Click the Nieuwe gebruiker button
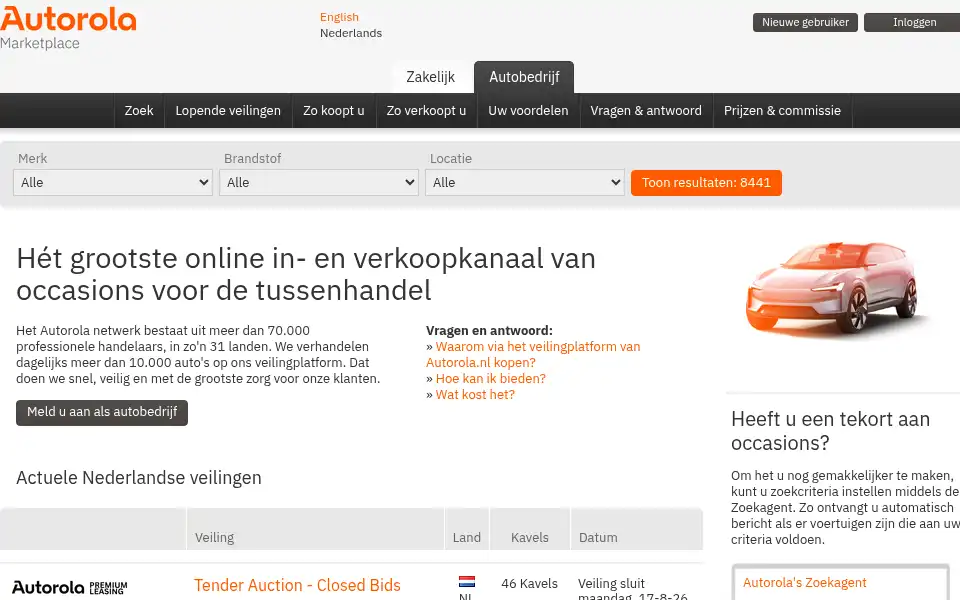Viewport: 960px width, 600px height. coord(805,22)
